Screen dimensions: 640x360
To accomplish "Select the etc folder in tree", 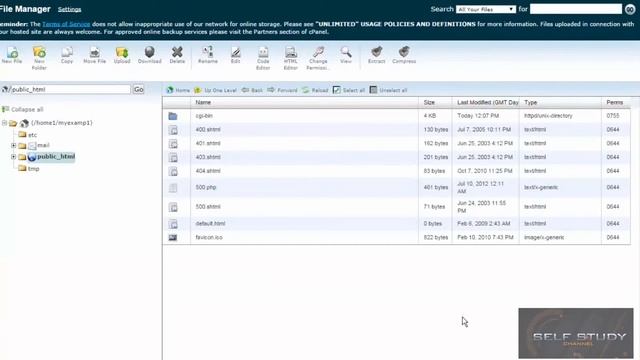I will point(32,135).
